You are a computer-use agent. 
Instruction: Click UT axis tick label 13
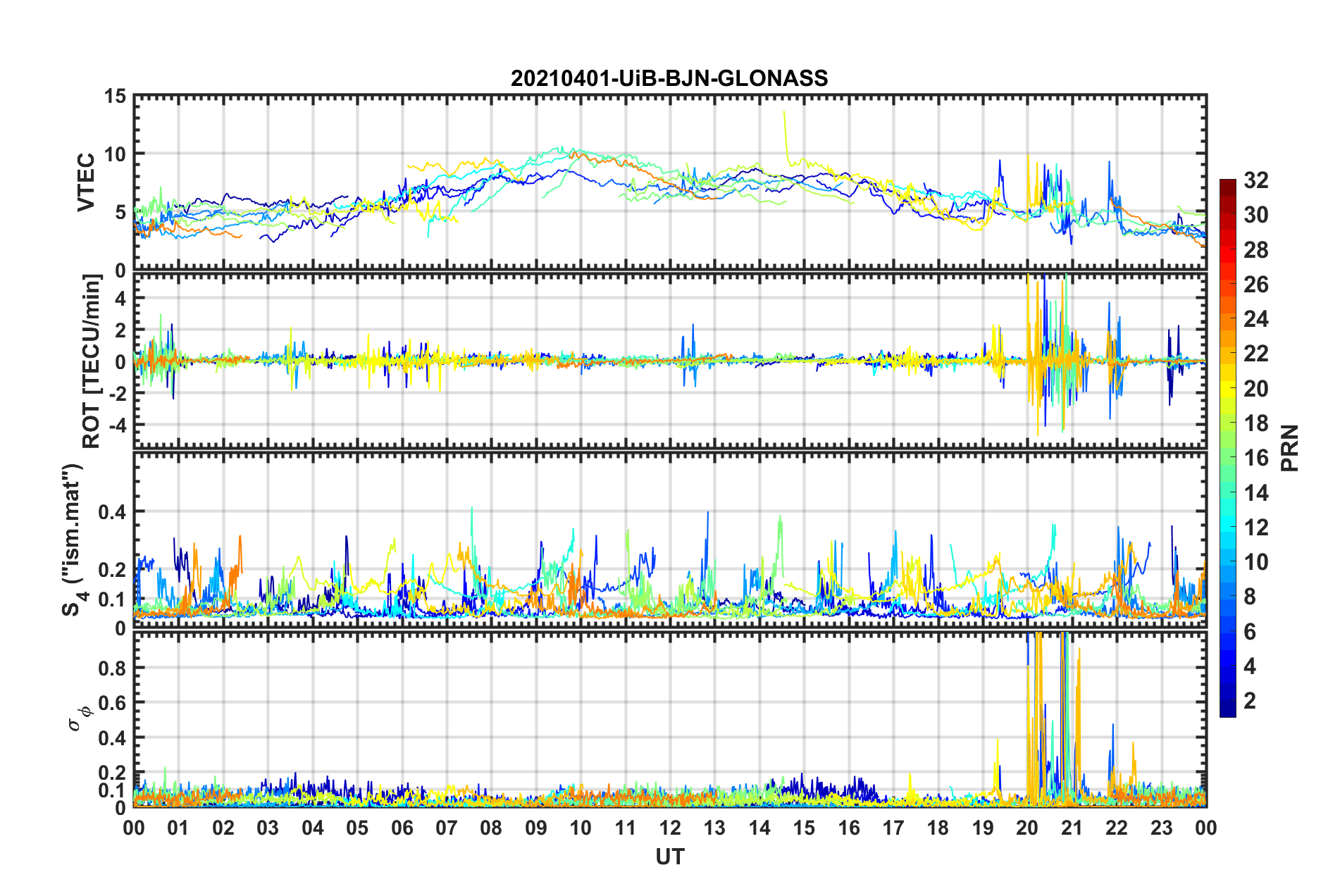pos(714,828)
